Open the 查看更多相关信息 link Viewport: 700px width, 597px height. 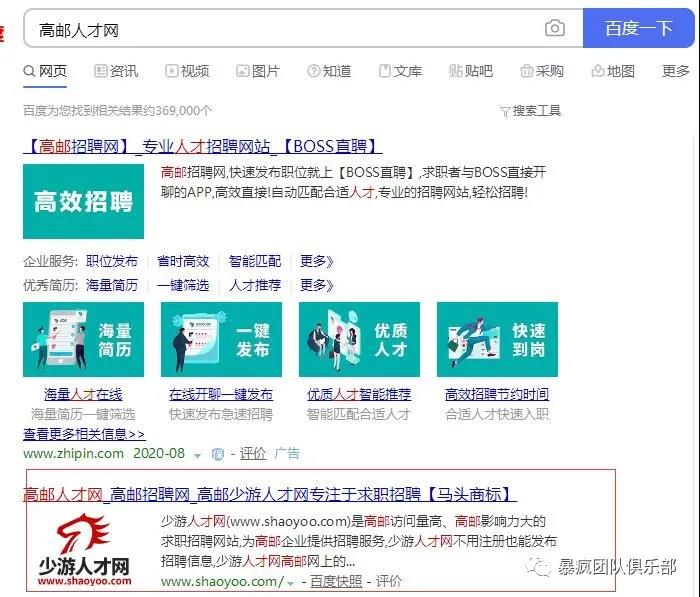(x=84, y=435)
